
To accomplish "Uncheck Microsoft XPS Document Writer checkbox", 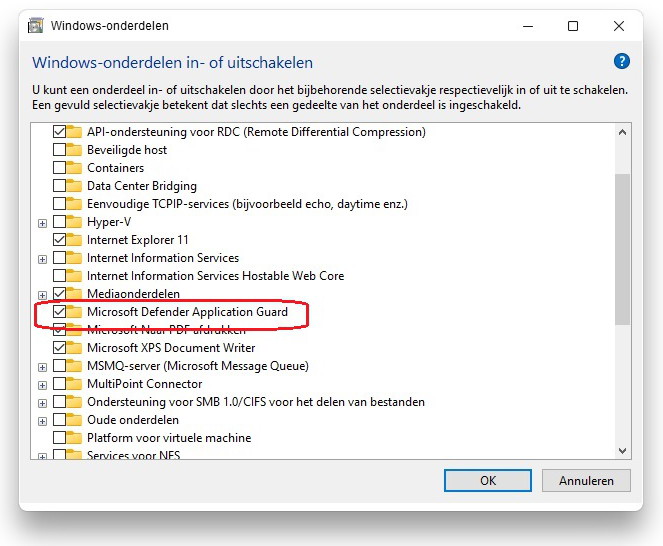I will coord(59,348).
